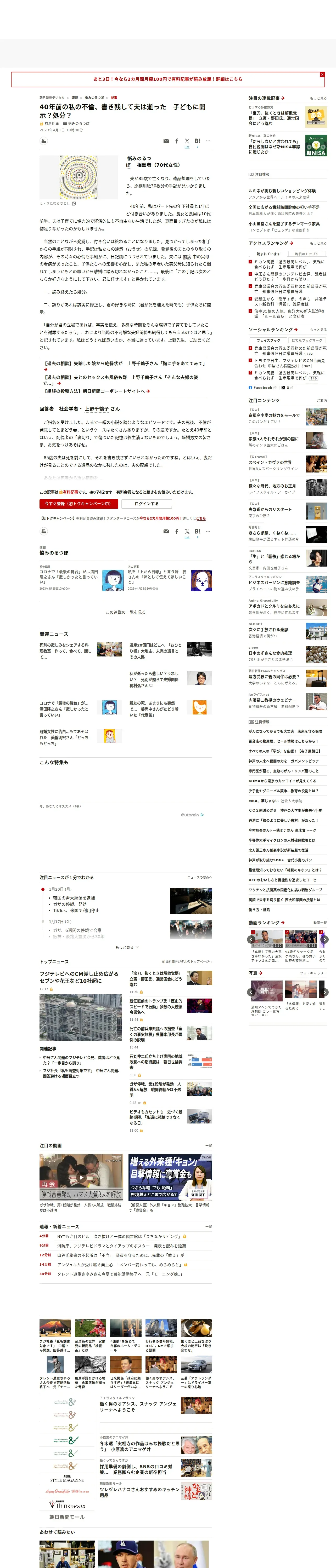Select the はてなブックマーク tab

pos(307,340)
